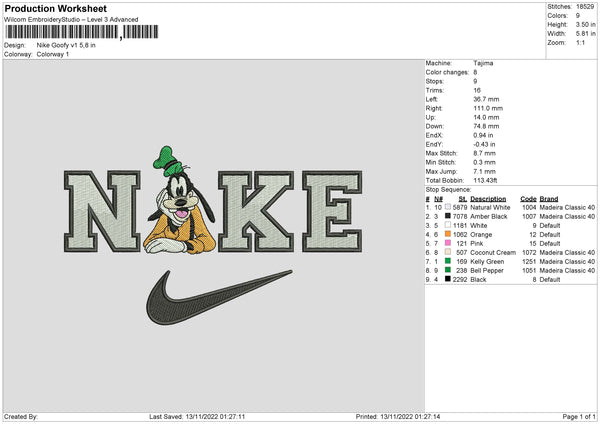Click the Nike Goofy embroidery design preview
Viewport: 600px width, 424px height.
pyautogui.click(x=213, y=236)
